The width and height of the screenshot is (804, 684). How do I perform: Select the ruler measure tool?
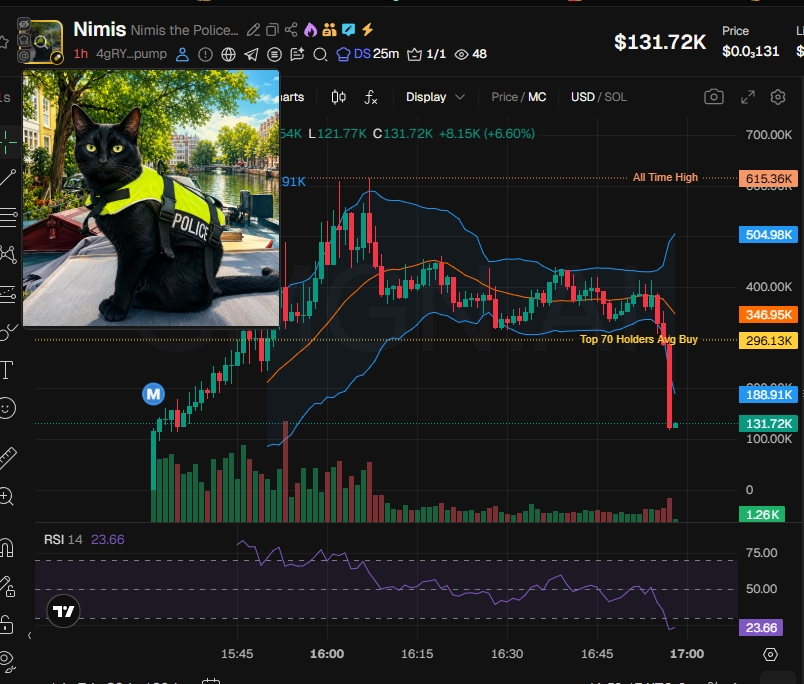tap(8, 458)
